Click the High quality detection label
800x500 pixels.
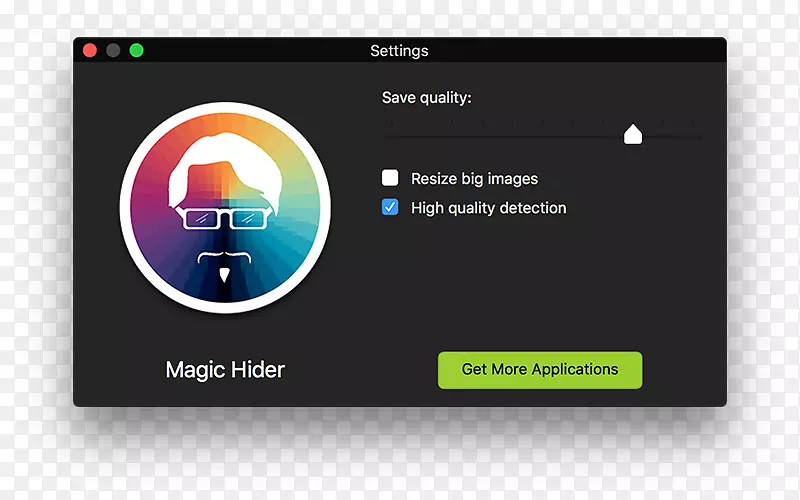(x=488, y=208)
